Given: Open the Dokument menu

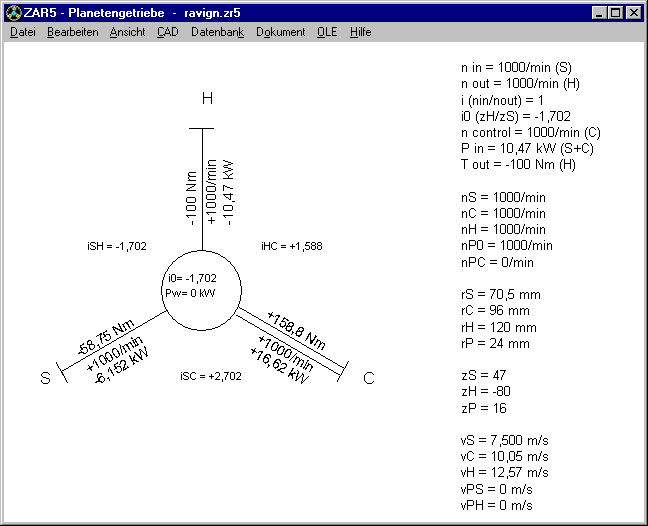Looking at the screenshot, I should pyautogui.click(x=280, y=32).
